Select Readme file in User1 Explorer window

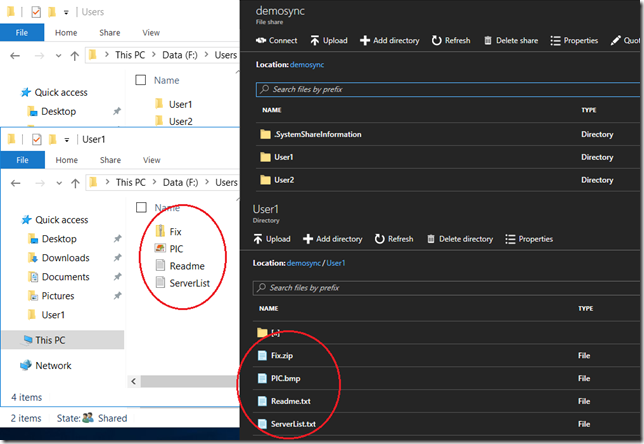[180, 266]
